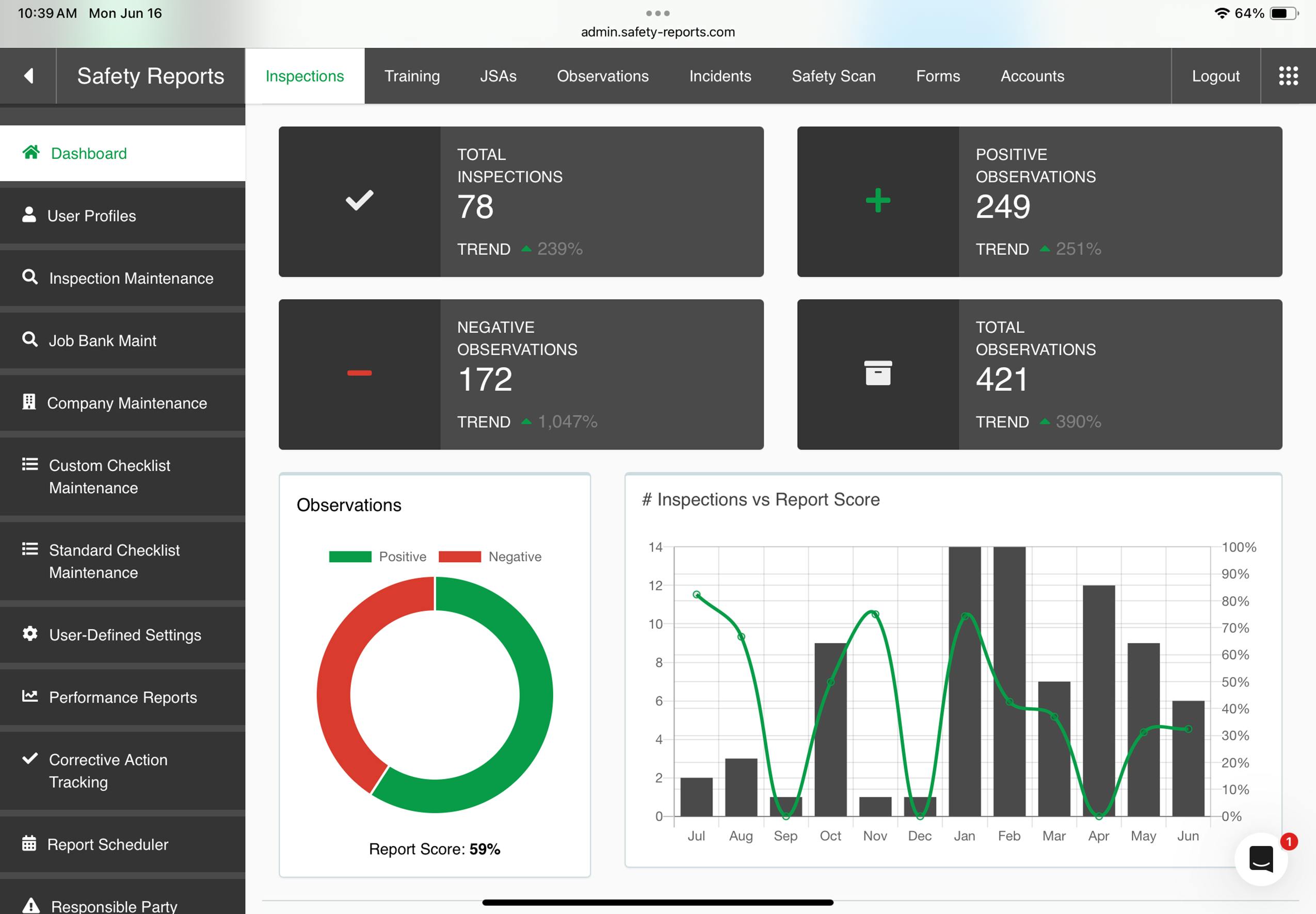Click the Corrective Action Tracking checkmark icon

coord(29,759)
